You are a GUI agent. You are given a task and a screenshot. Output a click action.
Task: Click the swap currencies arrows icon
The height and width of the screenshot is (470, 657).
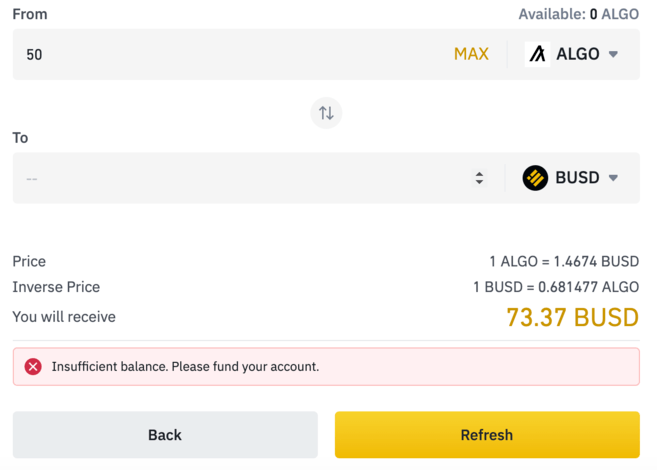(326, 113)
